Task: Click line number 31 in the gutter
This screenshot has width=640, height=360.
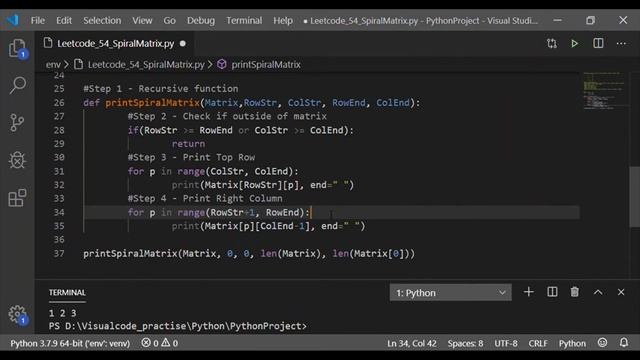Action: [59, 171]
